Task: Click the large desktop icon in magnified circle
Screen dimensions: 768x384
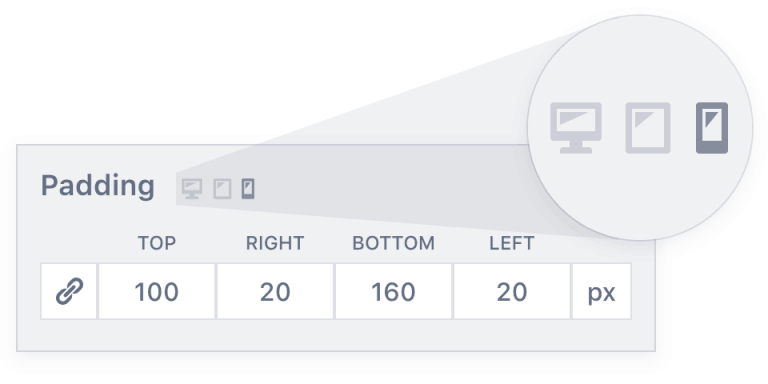Action: pos(576,128)
